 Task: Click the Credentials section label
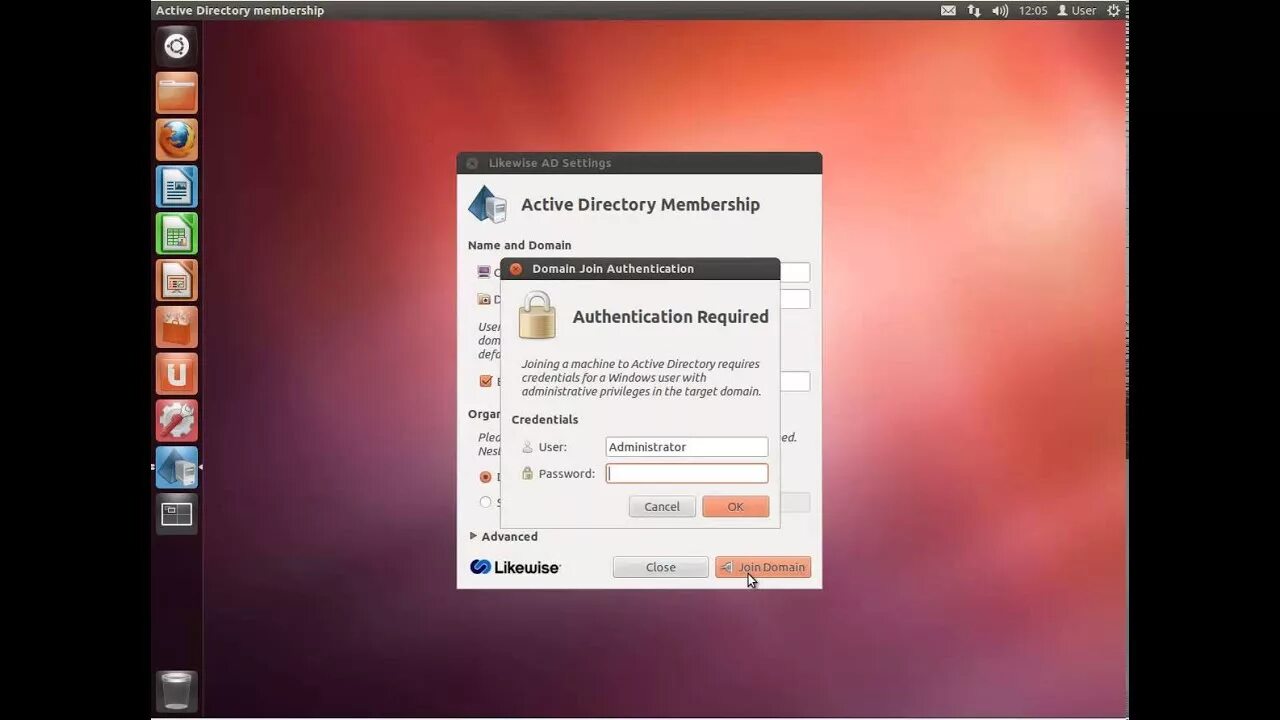[545, 419]
